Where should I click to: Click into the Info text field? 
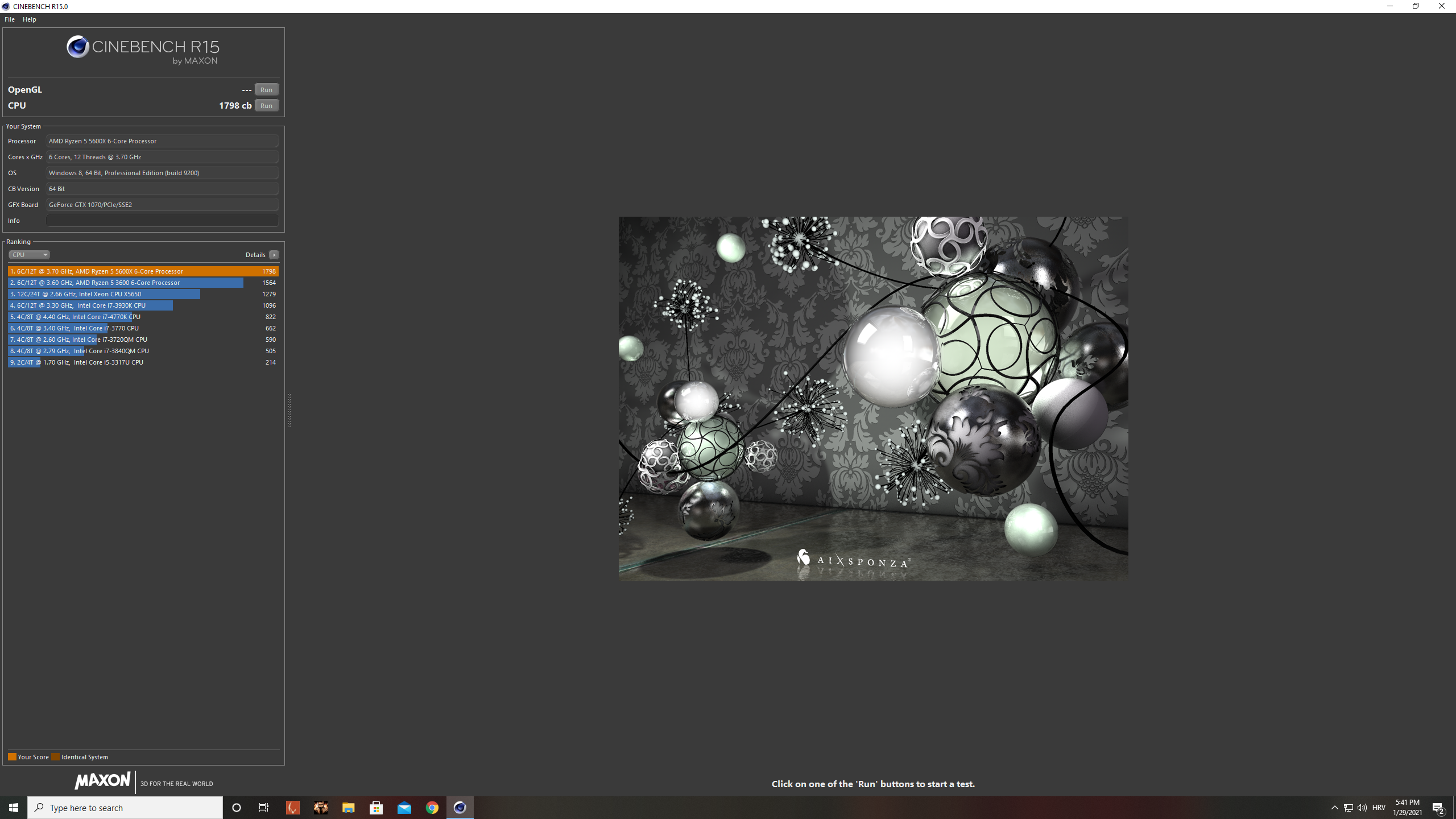tap(162, 221)
